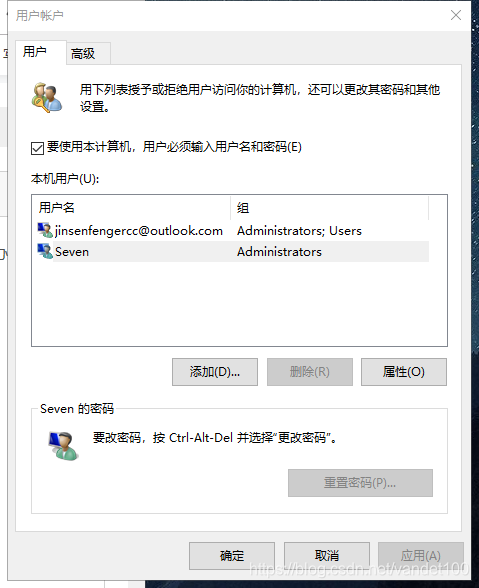This screenshot has height=588, width=479.
Task: Click the 应用(A) button
Action: [x=421, y=555]
